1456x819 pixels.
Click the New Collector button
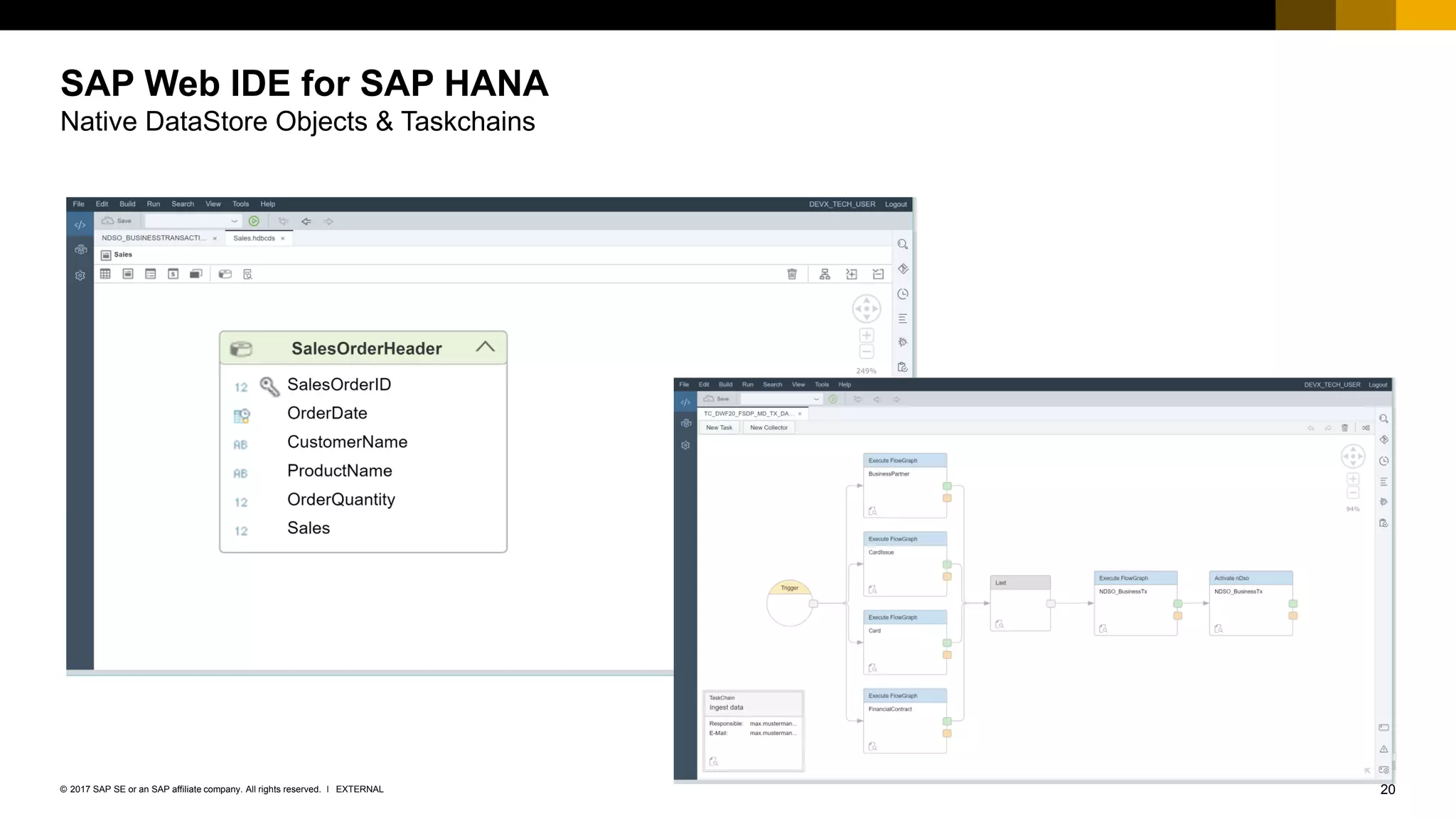click(x=769, y=427)
